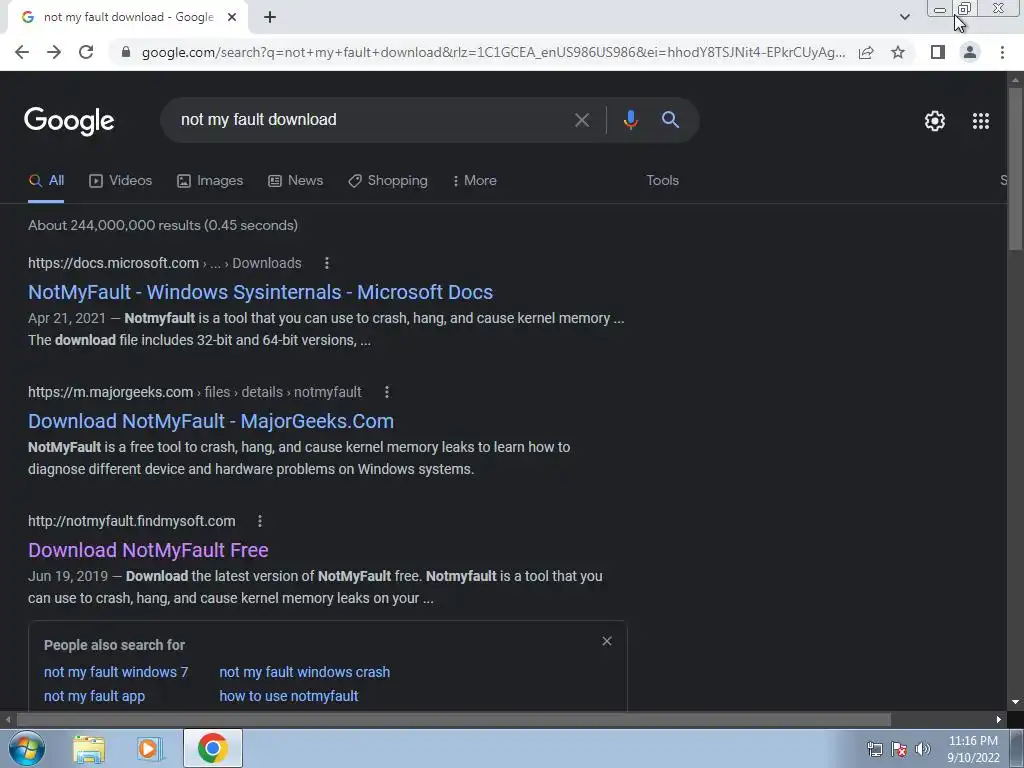This screenshot has width=1024, height=768.
Task: Search 'how to use notmyfault'
Action: coord(289,696)
